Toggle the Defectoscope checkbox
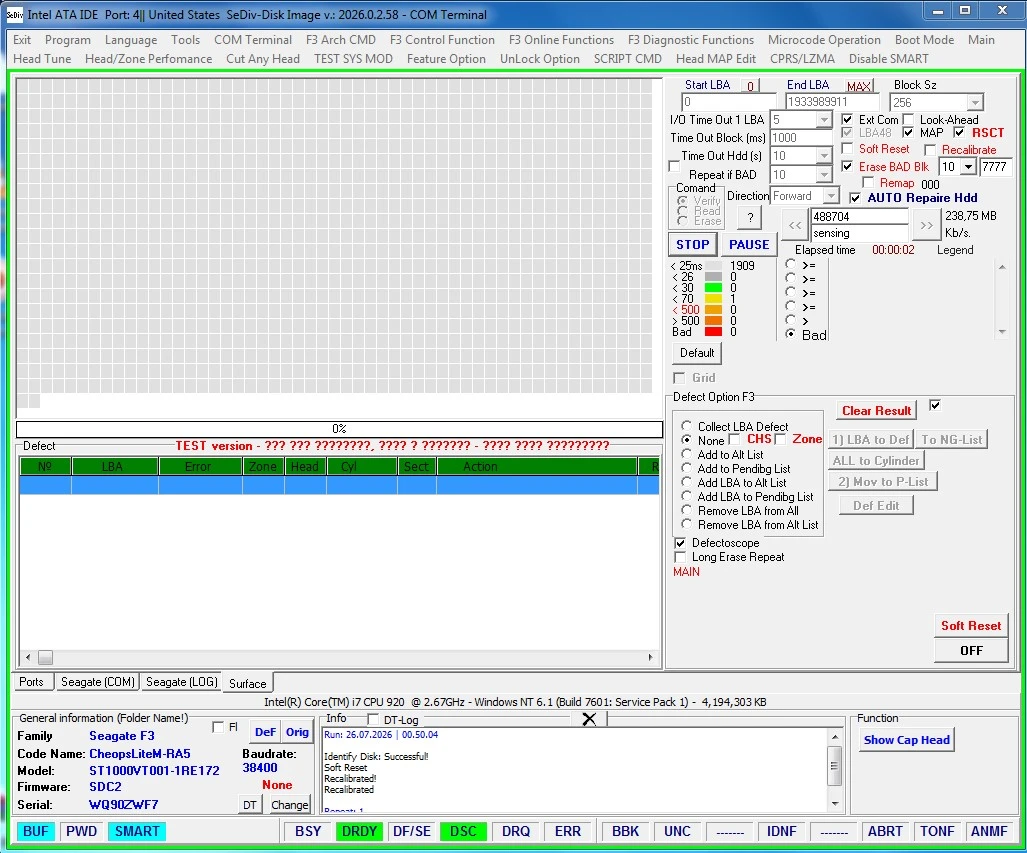Screen dimensions: 1027x853 click(x=680, y=542)
